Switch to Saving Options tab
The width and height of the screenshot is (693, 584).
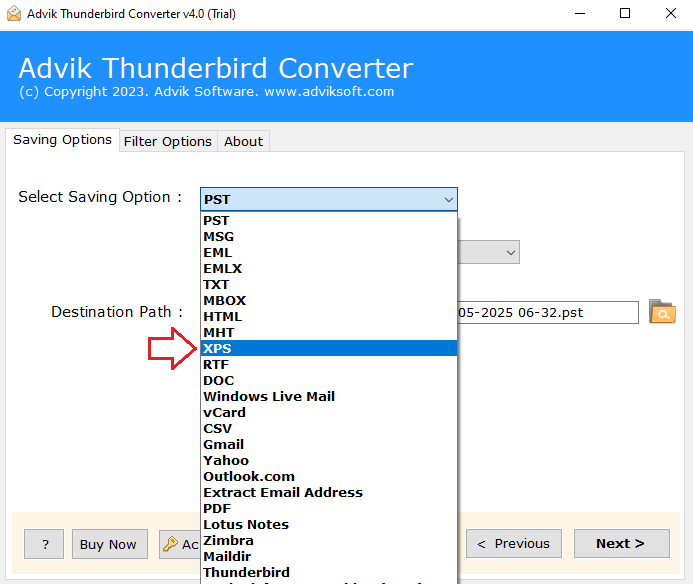click(x=62, y=140)
